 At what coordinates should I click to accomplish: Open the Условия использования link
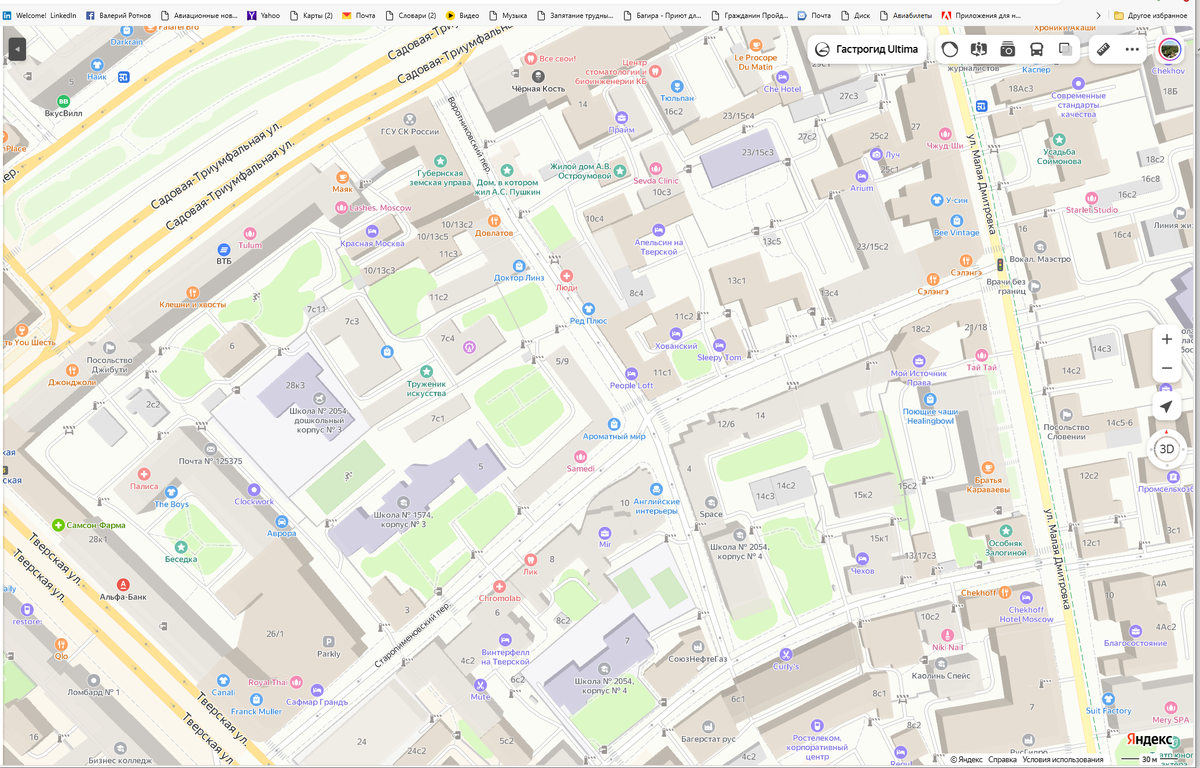pyautogui.click(x=1064, y=759)
